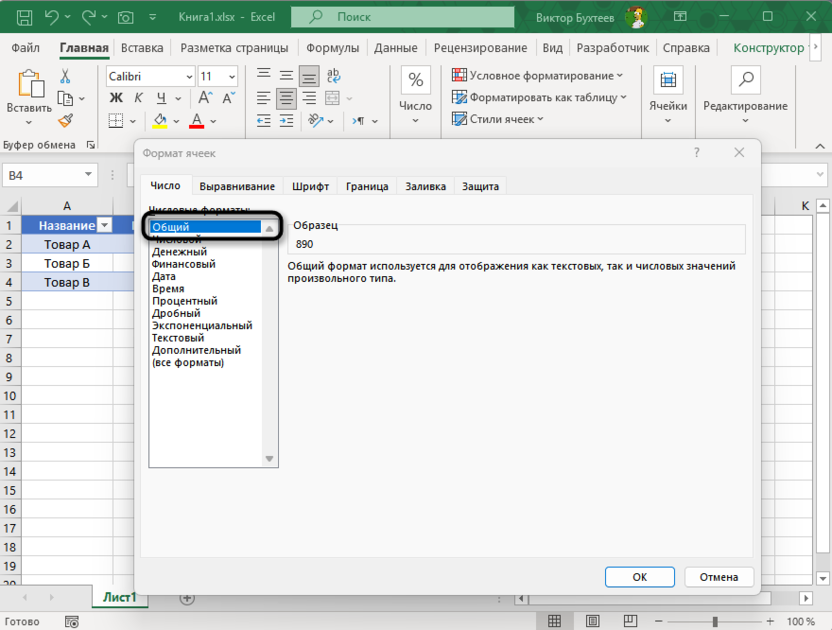Open the Название column filter dropdown
The width and height of the screenshot is (832, 630).
click(104, 226)
